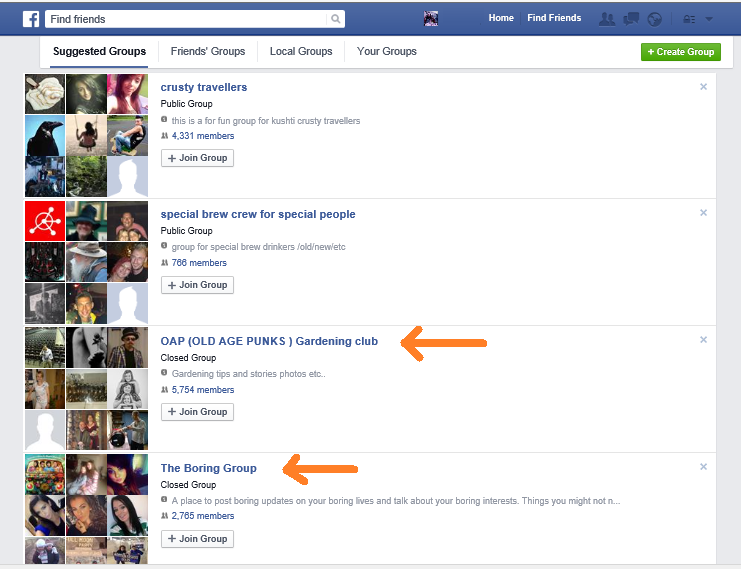Click the red network logo thumbnail
Screen dimensions: 741x569
[x=45, y=221]
